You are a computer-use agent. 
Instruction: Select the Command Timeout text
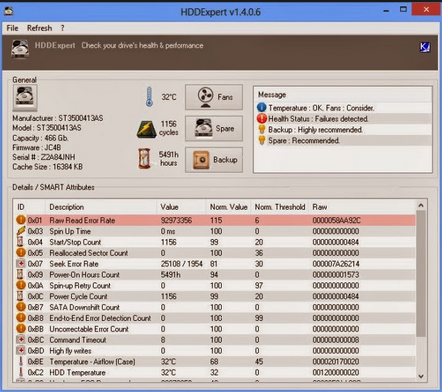(78, 340)
